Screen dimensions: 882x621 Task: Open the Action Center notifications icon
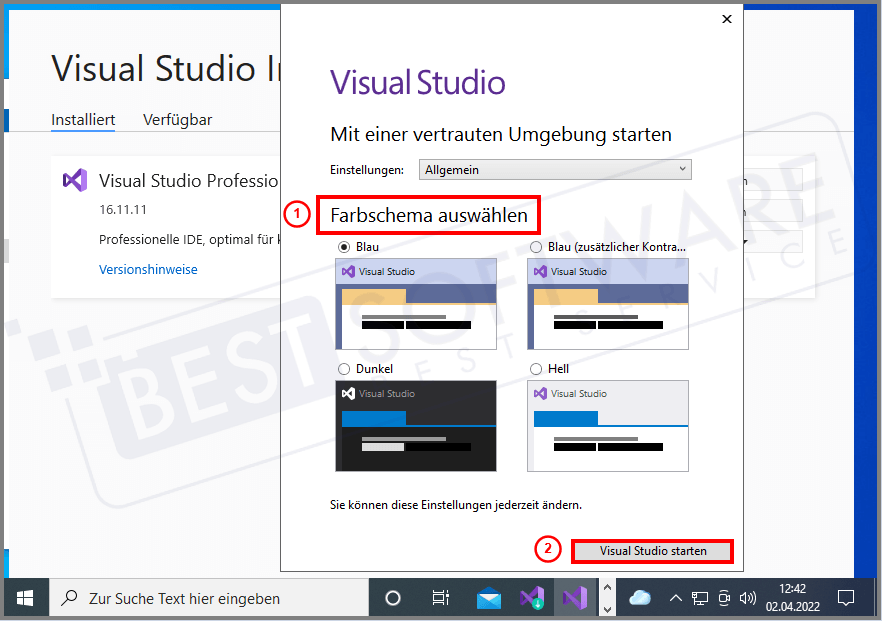[x=846, y=597]
